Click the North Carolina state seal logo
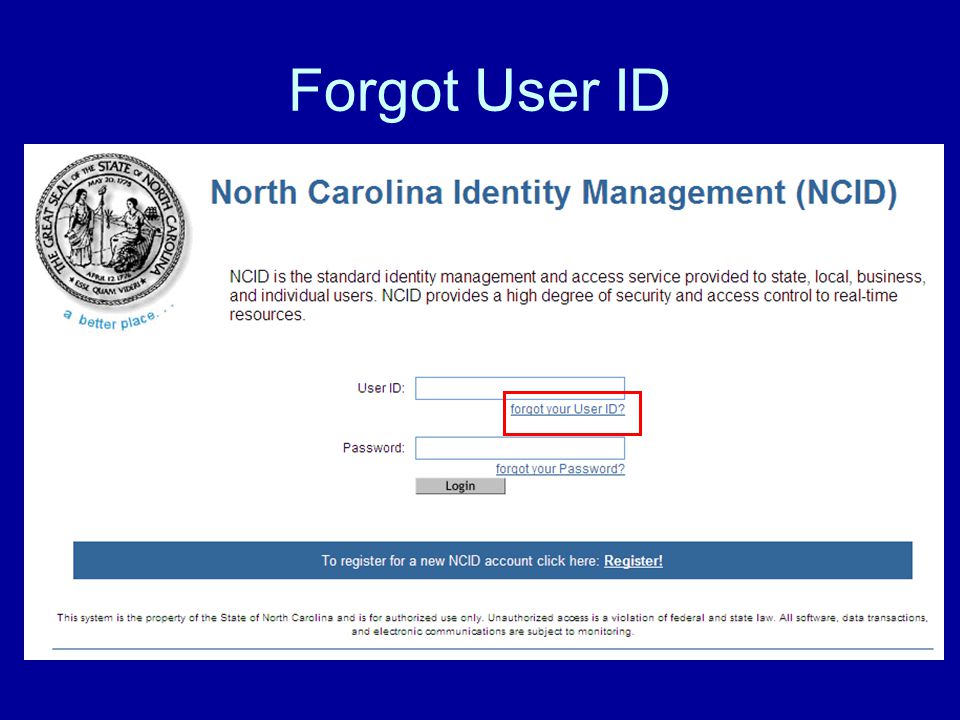Viewport: 960px width, 720px height. [x=112, y=230]
